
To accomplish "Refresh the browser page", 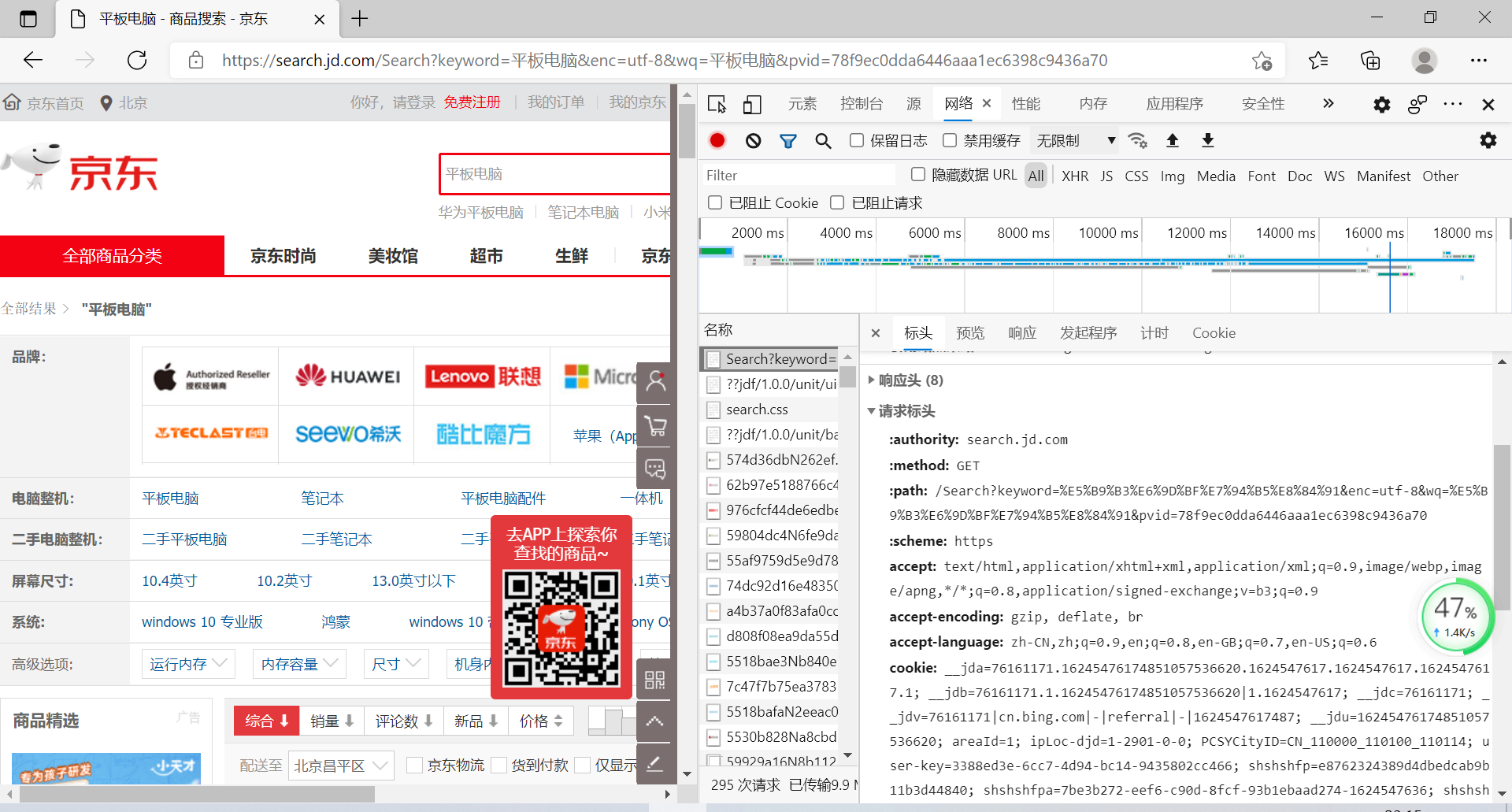I will (x=137, y=60).
